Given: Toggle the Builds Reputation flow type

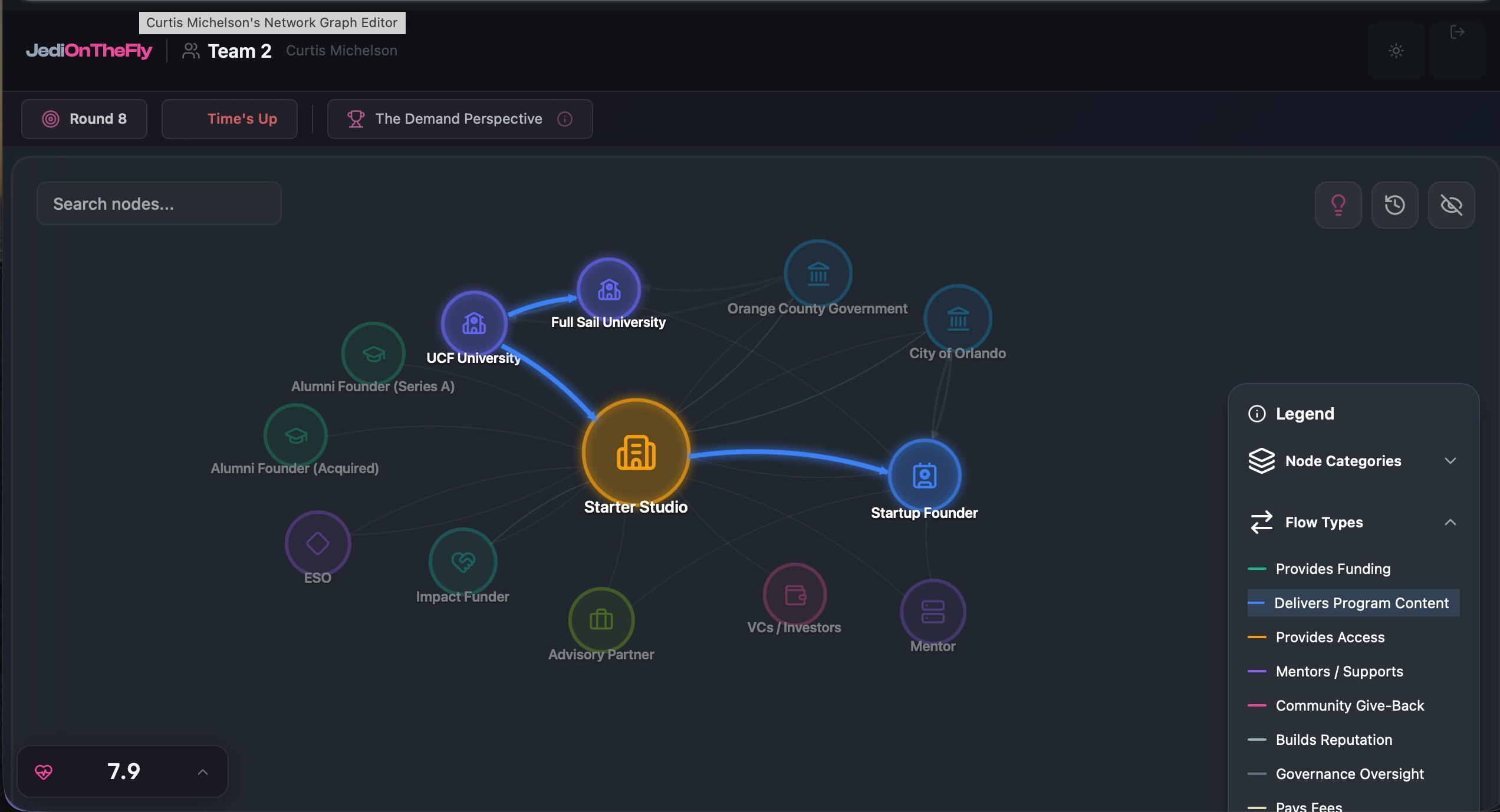Looking at the screenshot, I should click(1354, 740).
